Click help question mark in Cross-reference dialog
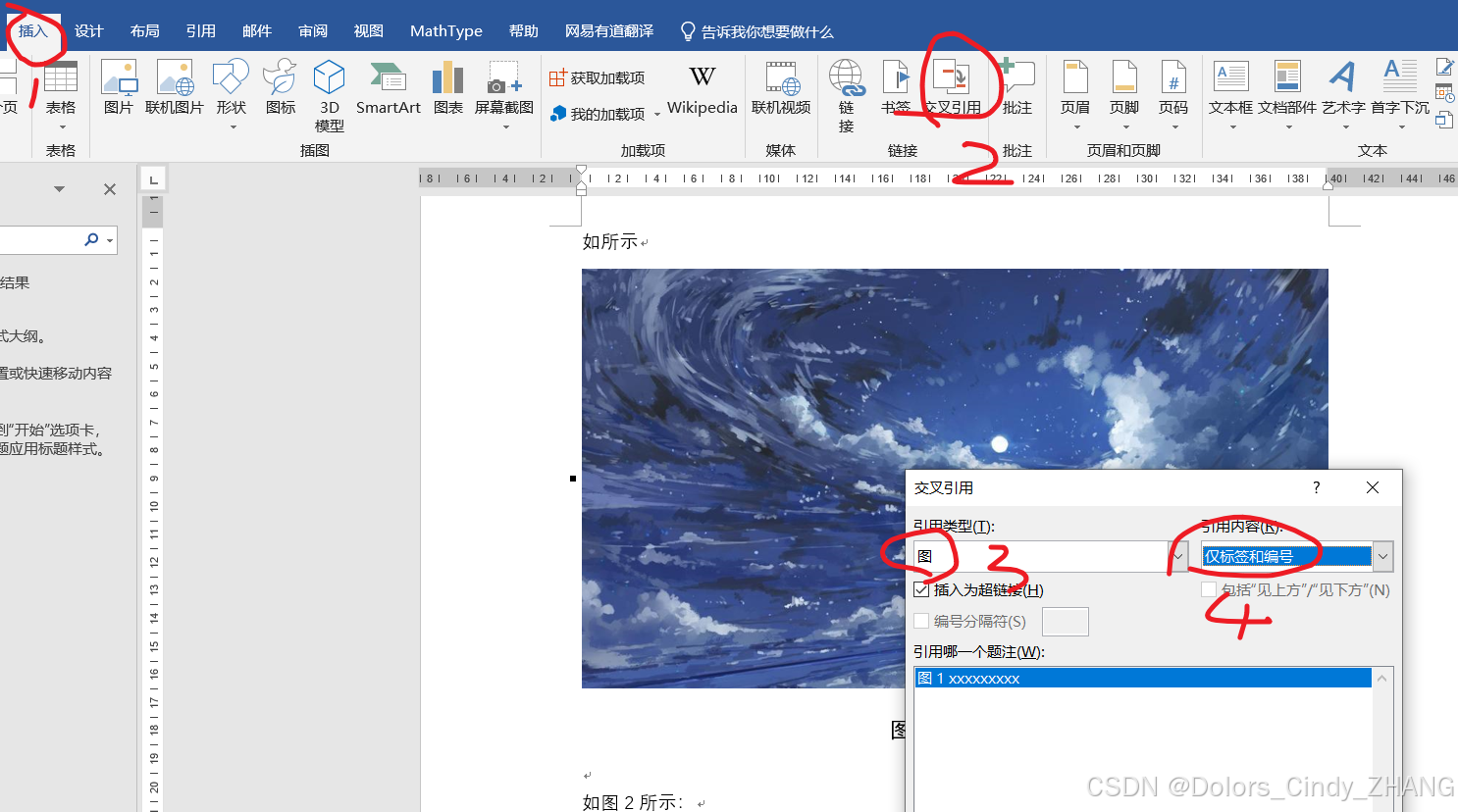 1316,487
